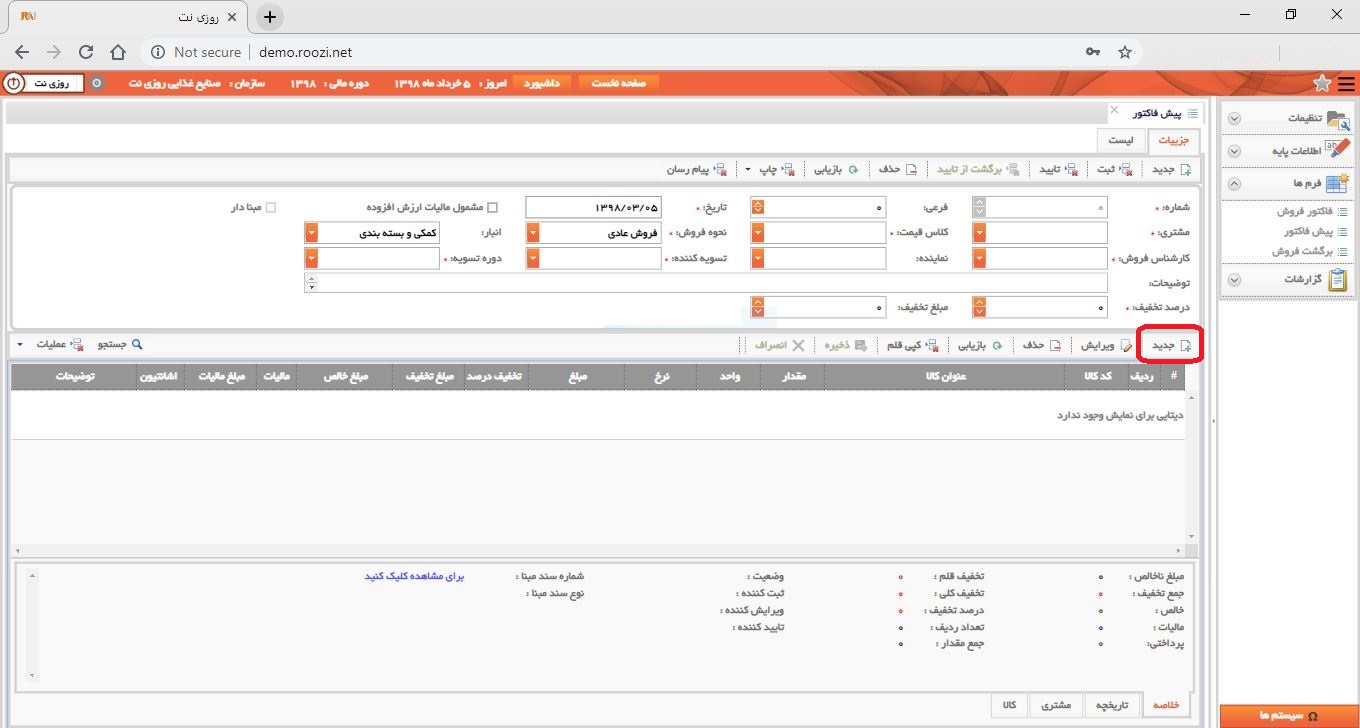Open the hamburger menu in the app header

(1346, 83)
